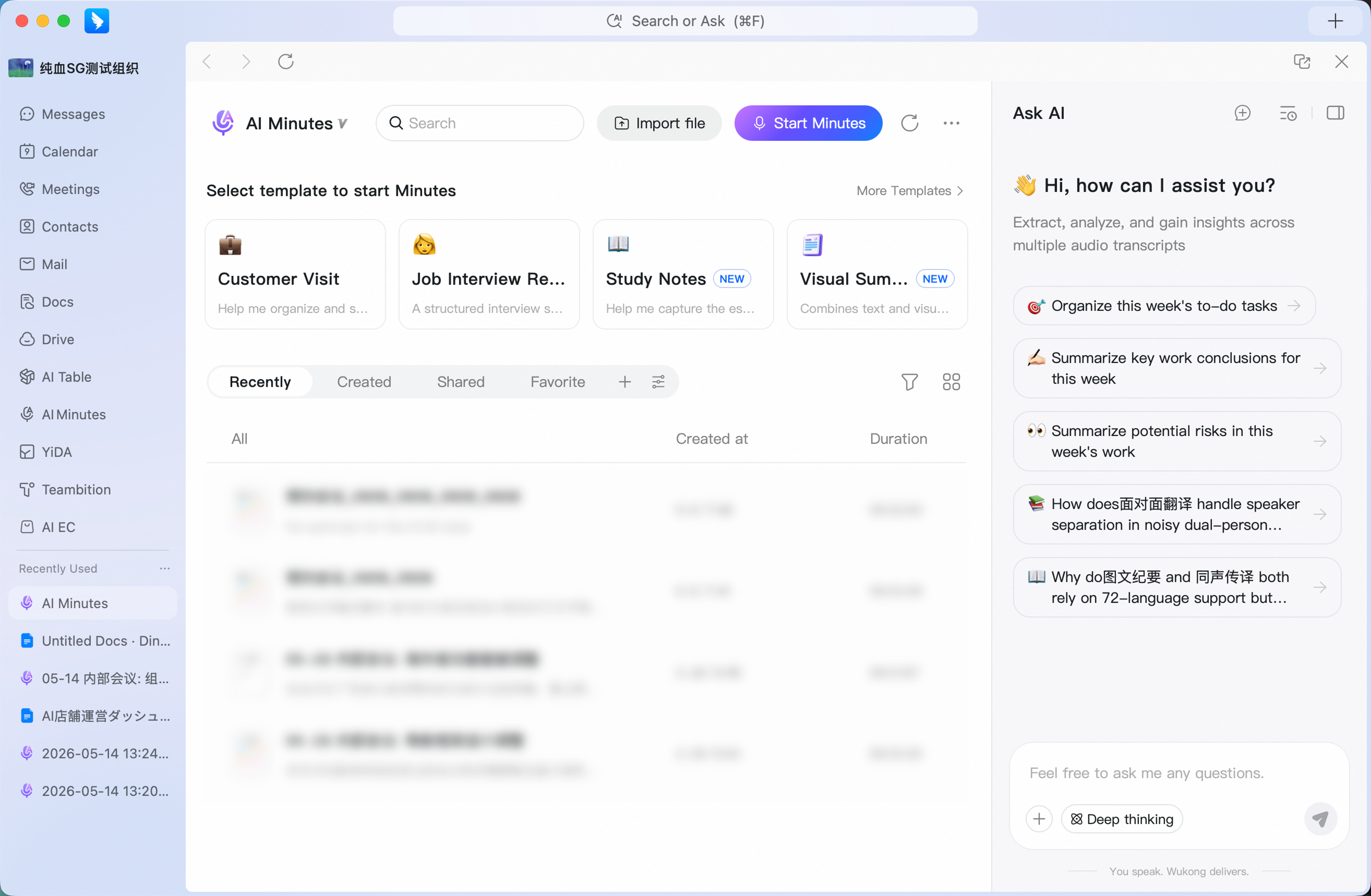Viewport: 1371px width, 896px height.
Task: Open recent item '2026-05-14 13:24'
Action: 93,753
